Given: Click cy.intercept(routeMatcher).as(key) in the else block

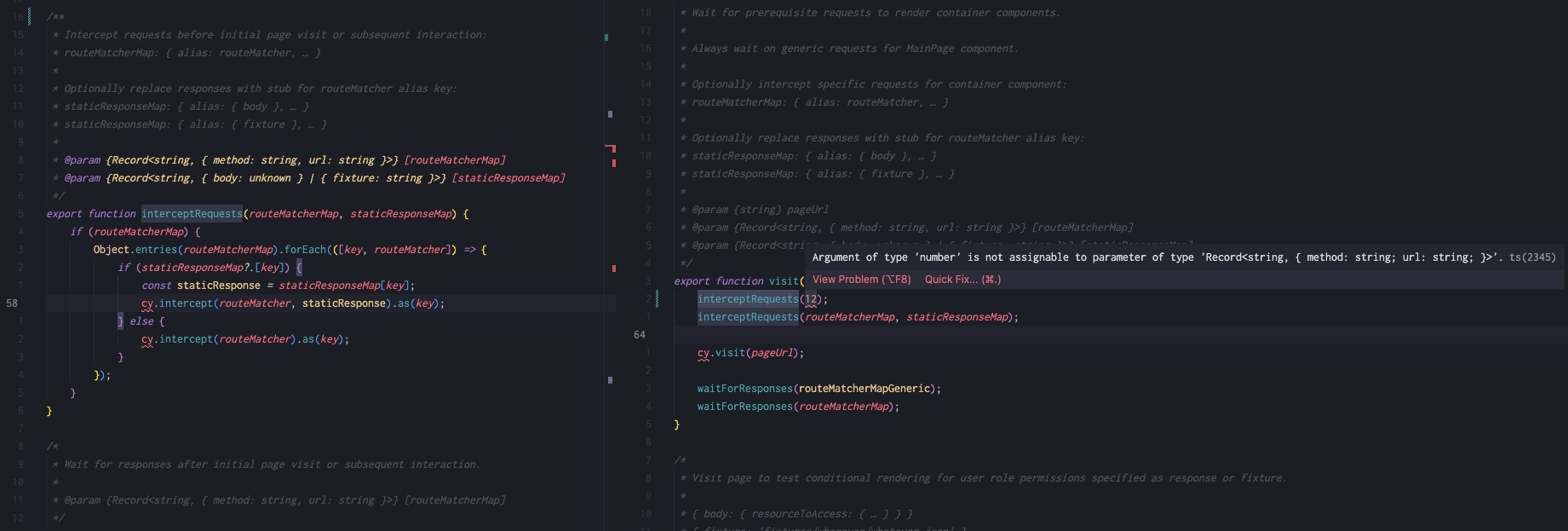Looking at the screenshot, I should [x=245, y=339].
